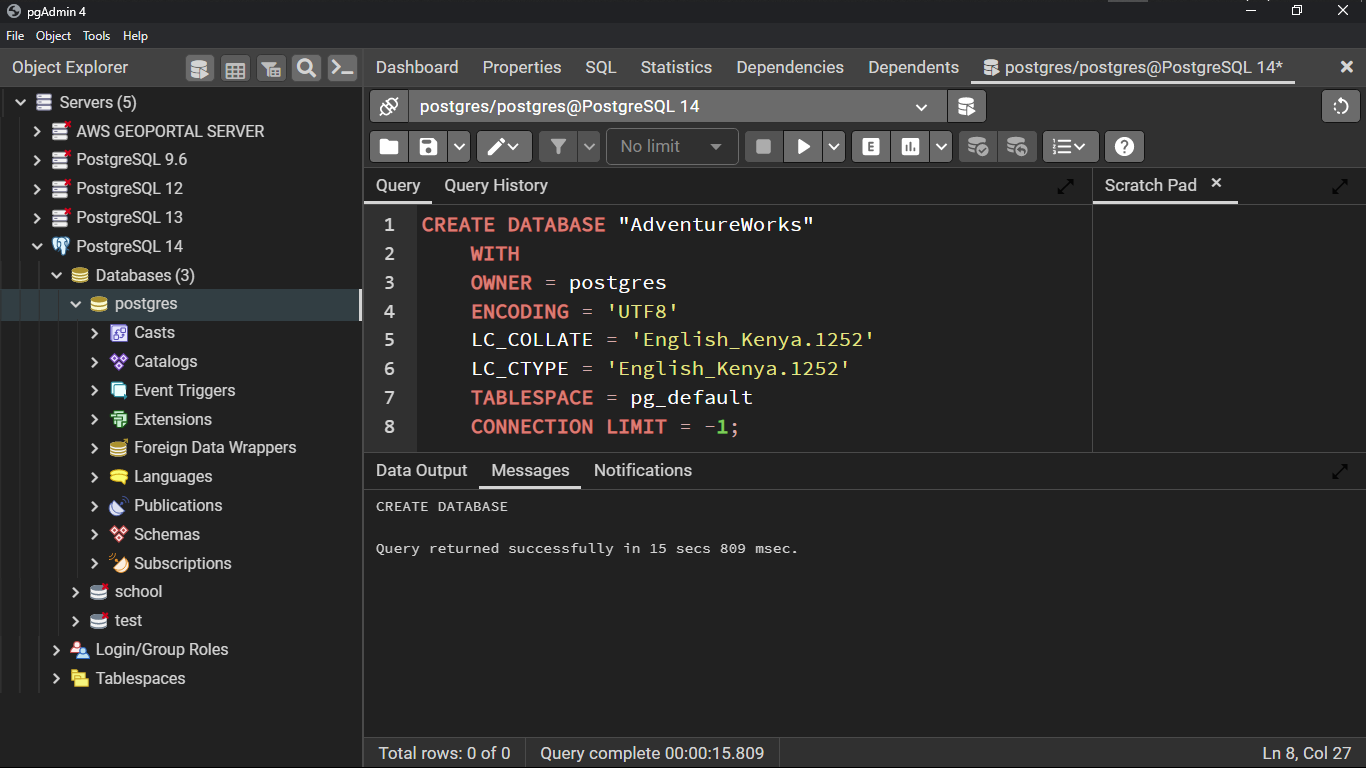Open the Execute options dropdown arrow
Screen dimensions: 1366x768
click(834, 147)
